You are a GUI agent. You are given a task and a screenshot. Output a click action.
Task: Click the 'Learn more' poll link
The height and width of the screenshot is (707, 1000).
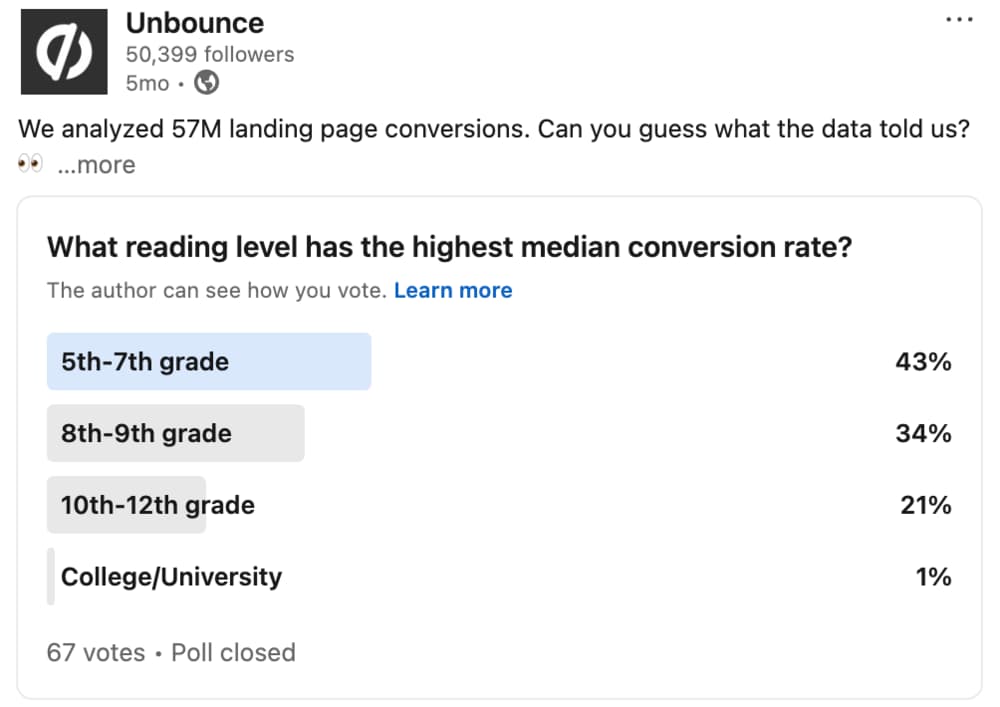pos(453,291)
